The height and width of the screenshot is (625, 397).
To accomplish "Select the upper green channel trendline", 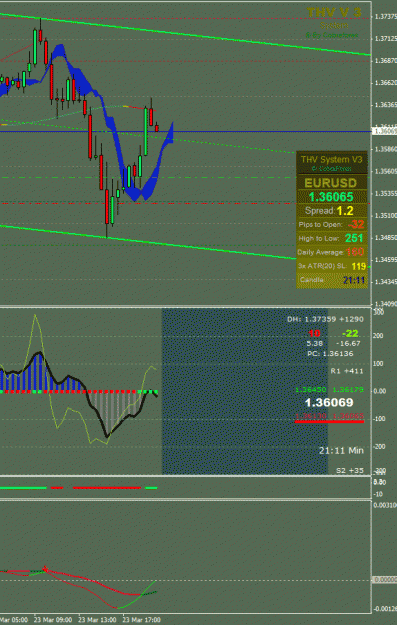I will tap(185, 33).
